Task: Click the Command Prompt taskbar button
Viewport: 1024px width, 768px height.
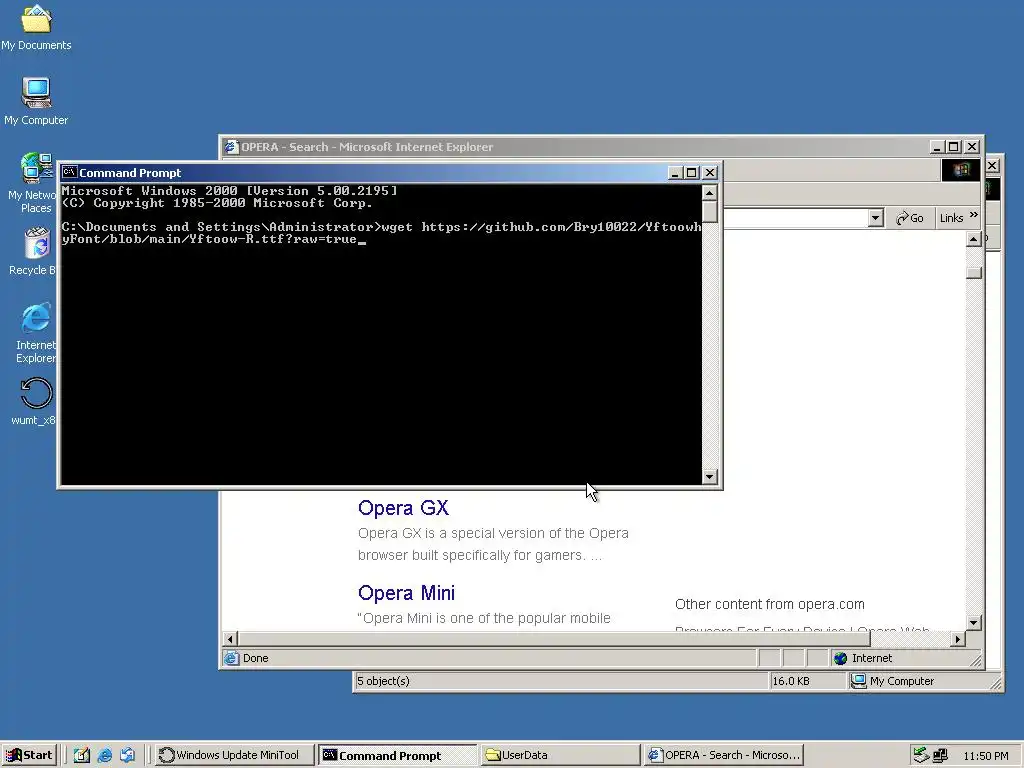Action: click(398, 755)
